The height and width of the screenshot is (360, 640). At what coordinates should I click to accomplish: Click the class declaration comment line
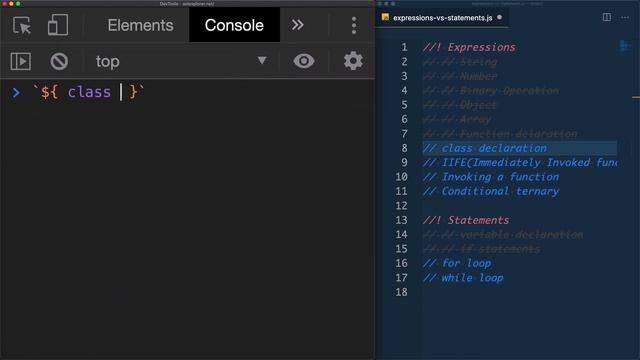tap(484, 148)
